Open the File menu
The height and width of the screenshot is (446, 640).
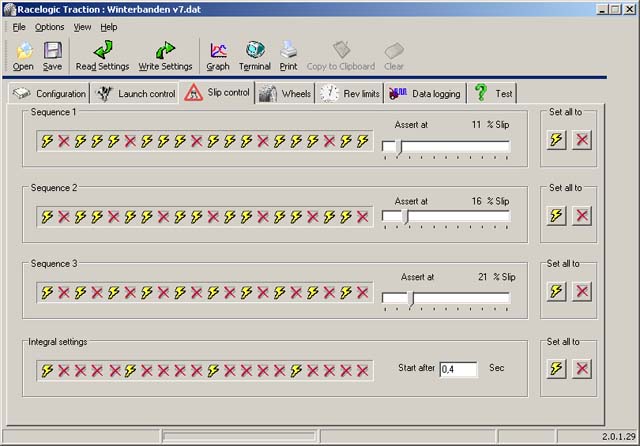click(x=19, y=27)
